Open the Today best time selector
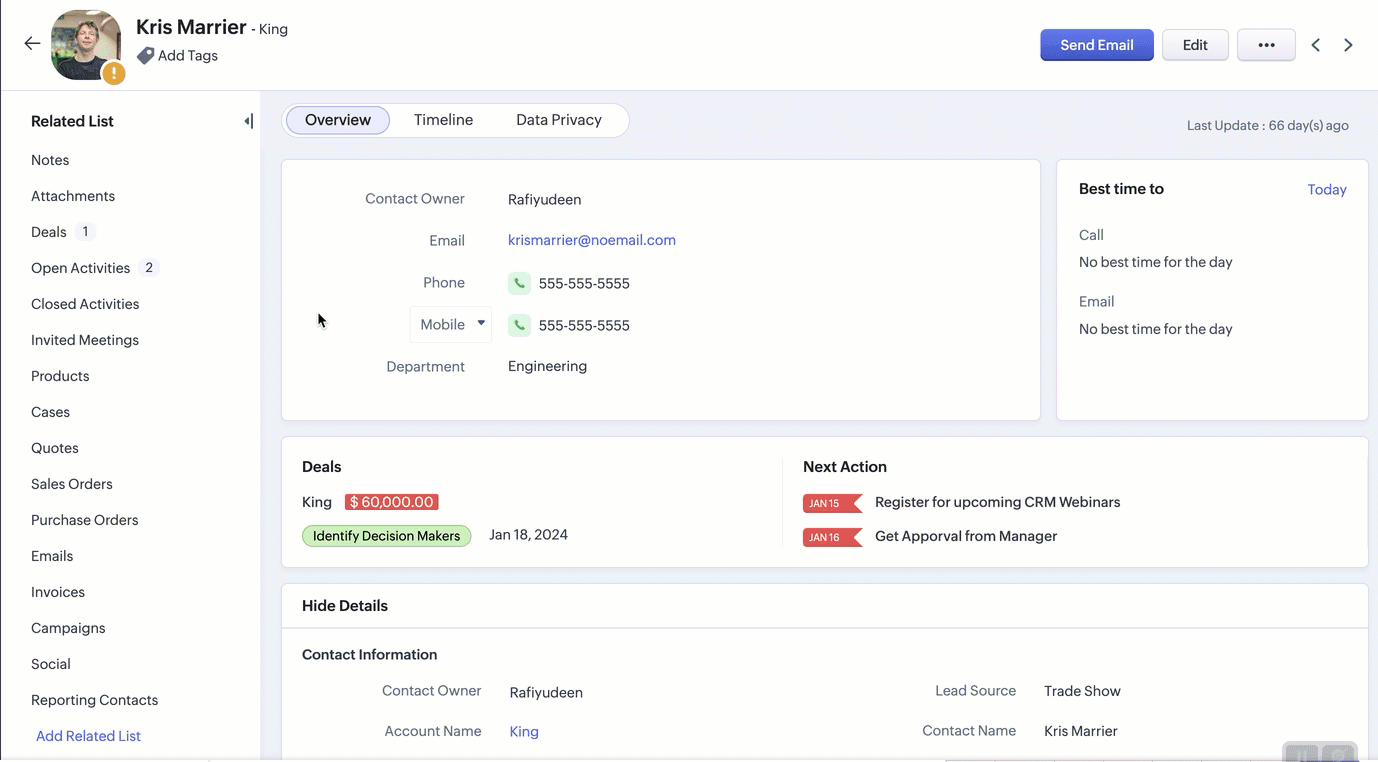Screen dimensions: 1378x762 point(1326,190)
